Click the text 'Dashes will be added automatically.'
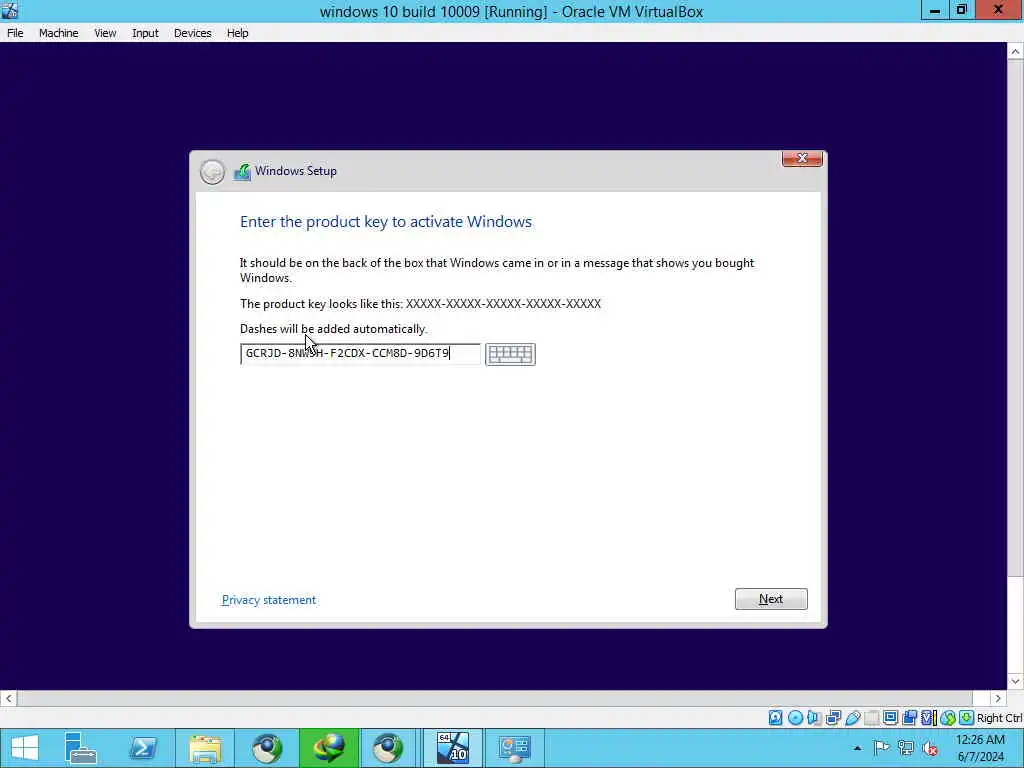The height and width of the screenshot is (768, 1024). 333,328
